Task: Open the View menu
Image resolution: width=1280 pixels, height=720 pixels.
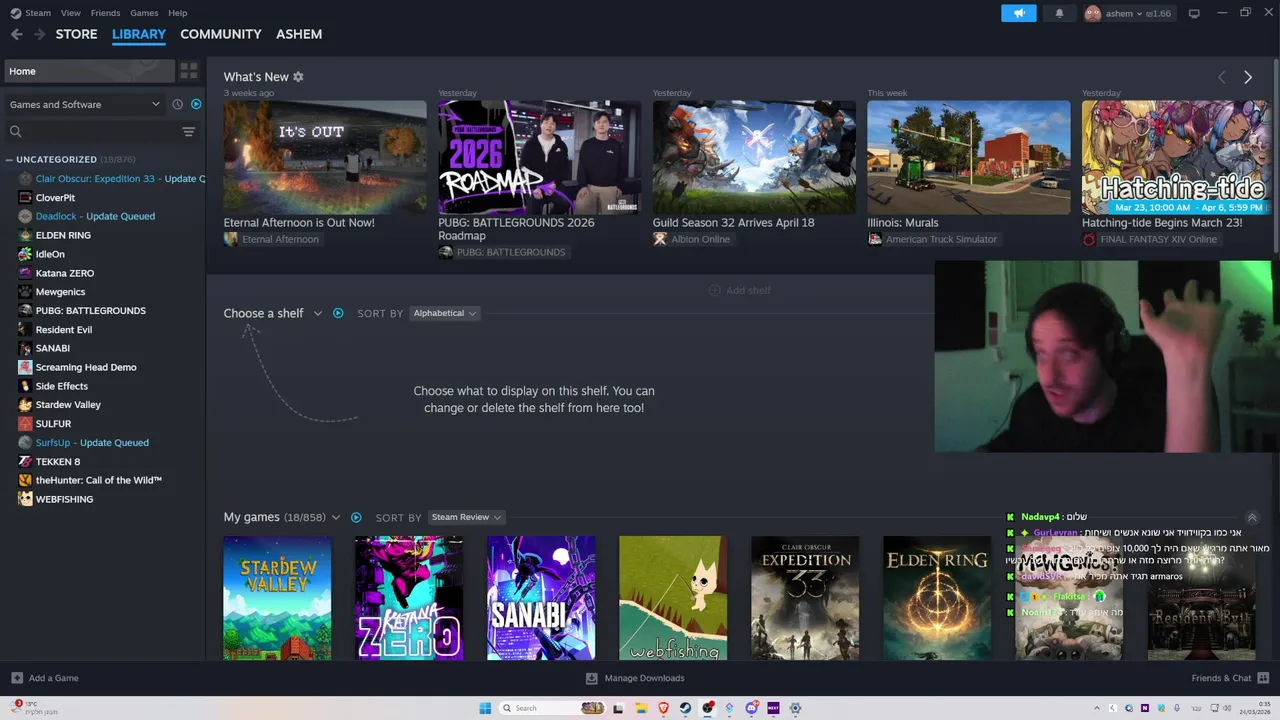Action: (x=70, y=13)
